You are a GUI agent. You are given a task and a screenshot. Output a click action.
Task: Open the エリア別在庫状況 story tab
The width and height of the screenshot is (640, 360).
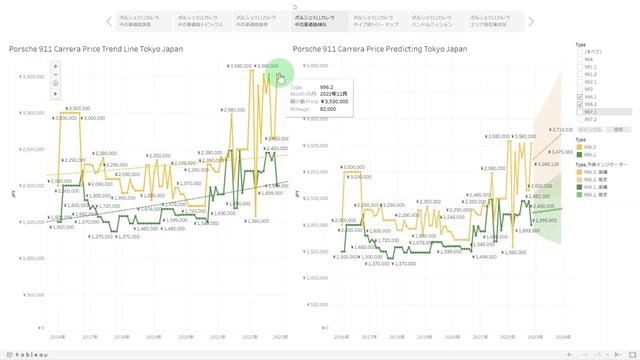[495, 21]
